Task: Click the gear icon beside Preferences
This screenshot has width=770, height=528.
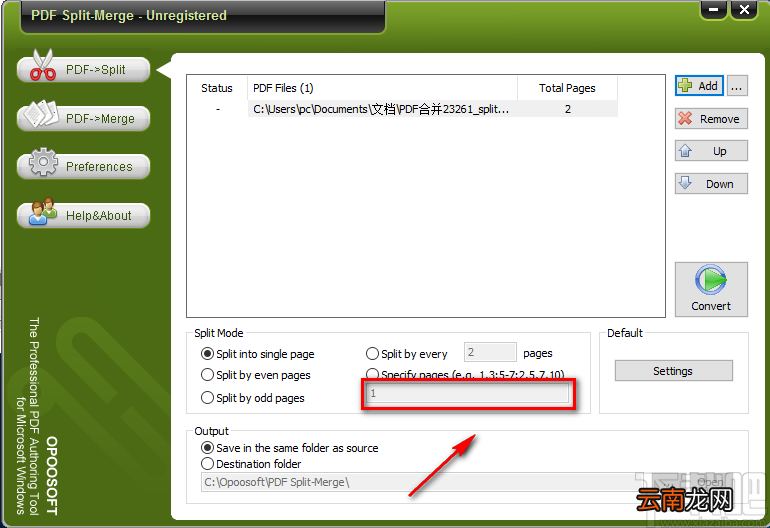Action: [43, 162]
